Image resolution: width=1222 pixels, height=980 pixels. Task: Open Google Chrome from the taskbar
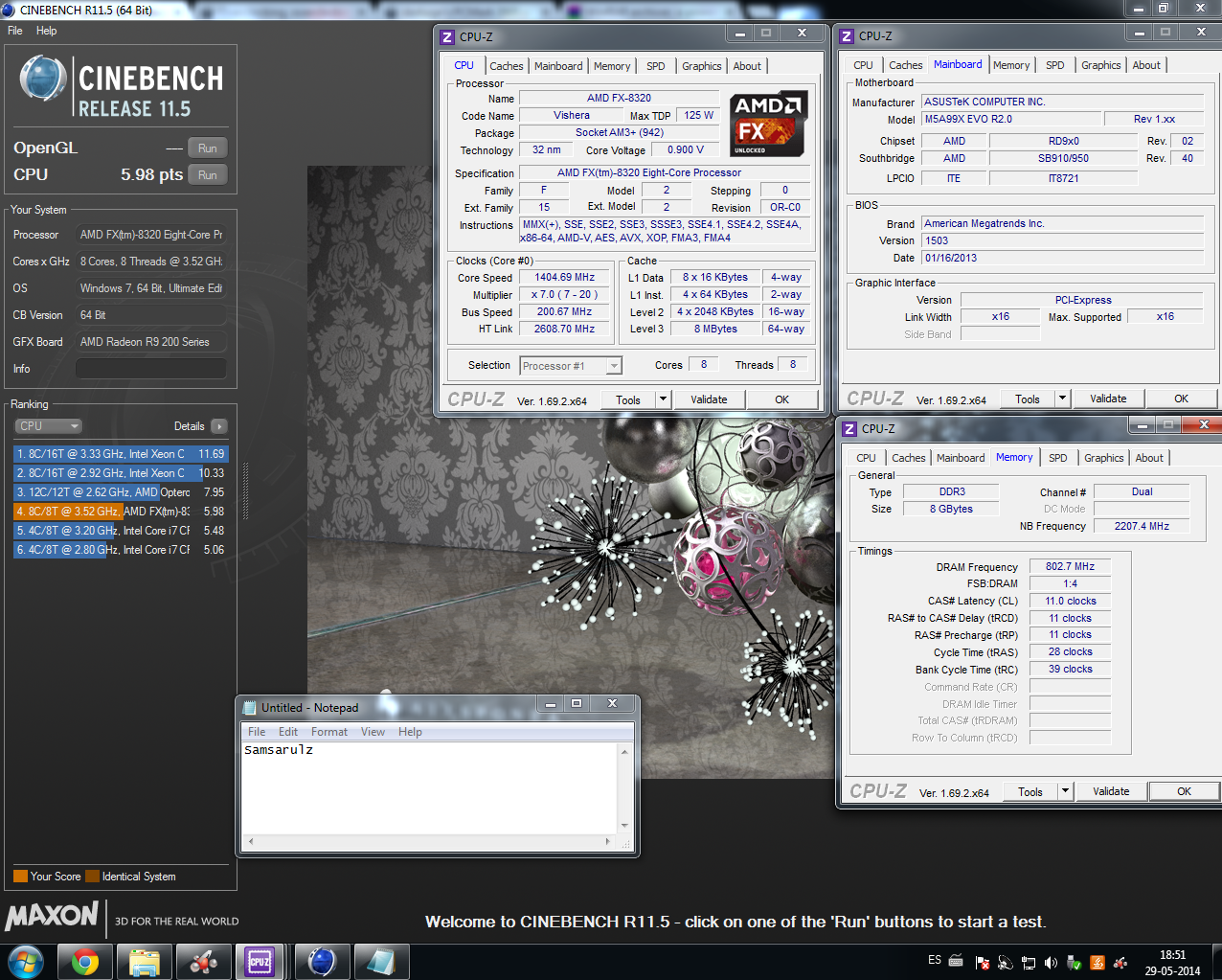(x=85, y=962)
